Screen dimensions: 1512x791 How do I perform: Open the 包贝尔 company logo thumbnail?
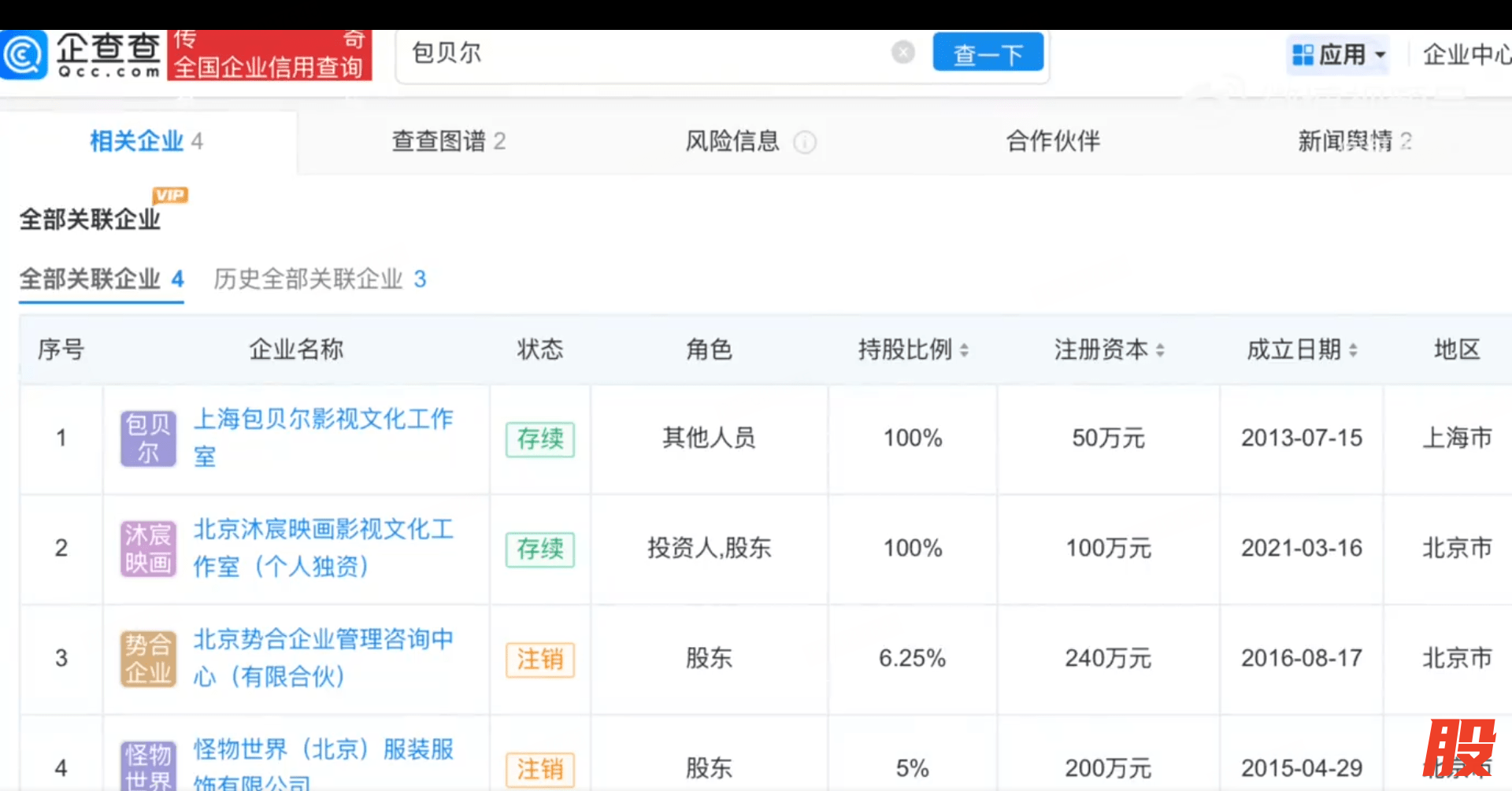(148, 438)
